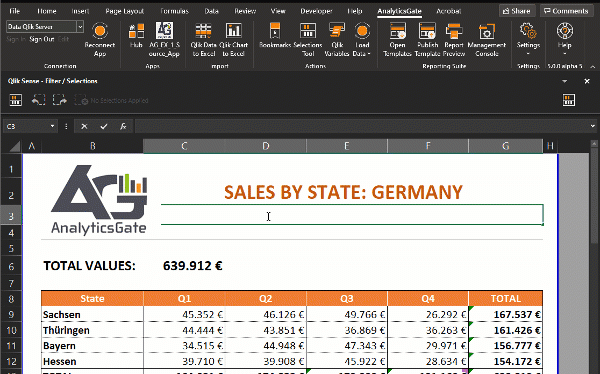Open the AnalyticsGate Help lifebuoy icon

(x=565, y=31)
